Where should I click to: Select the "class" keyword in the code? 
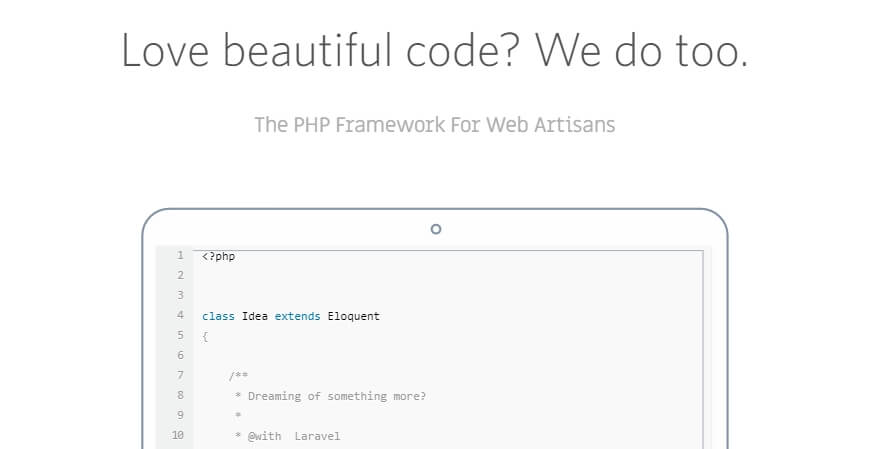pyautogui.click(x=218, y=316)
